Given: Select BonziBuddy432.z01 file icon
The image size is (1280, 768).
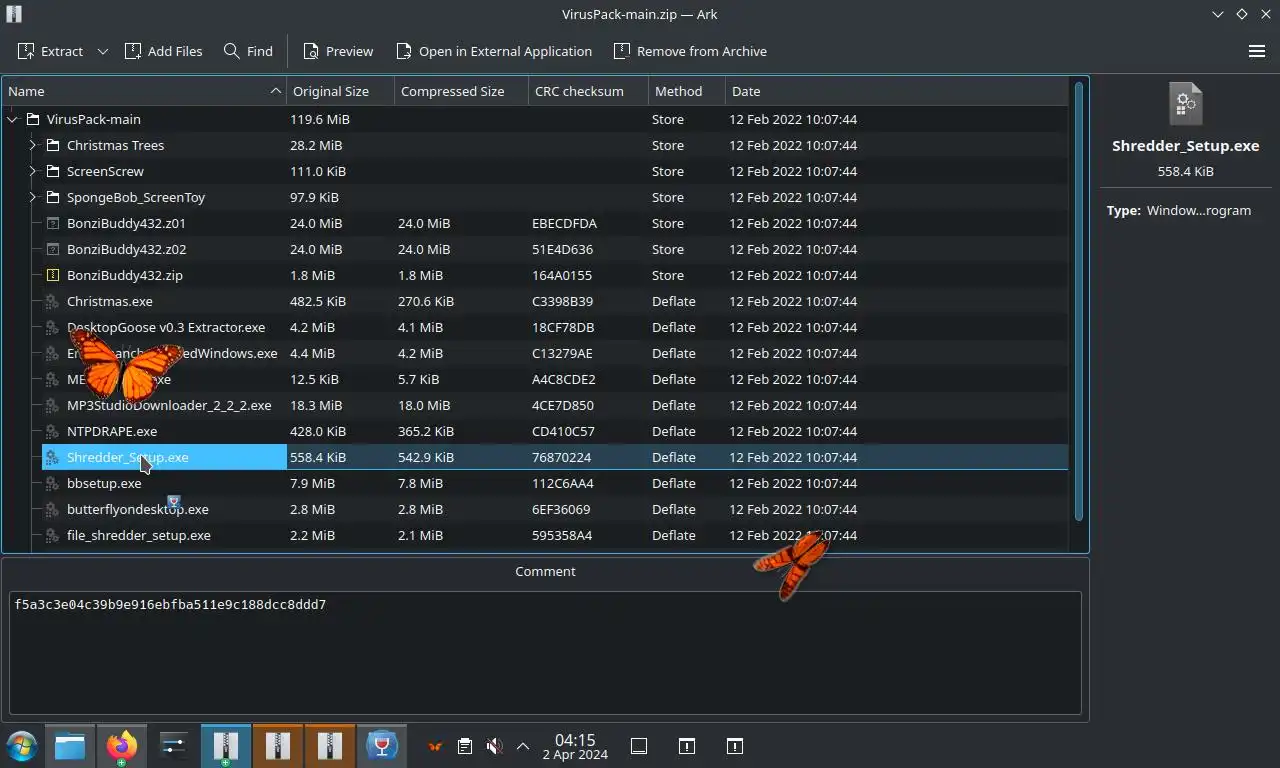Looking at the screenshot, I should (x=53, y=223).
